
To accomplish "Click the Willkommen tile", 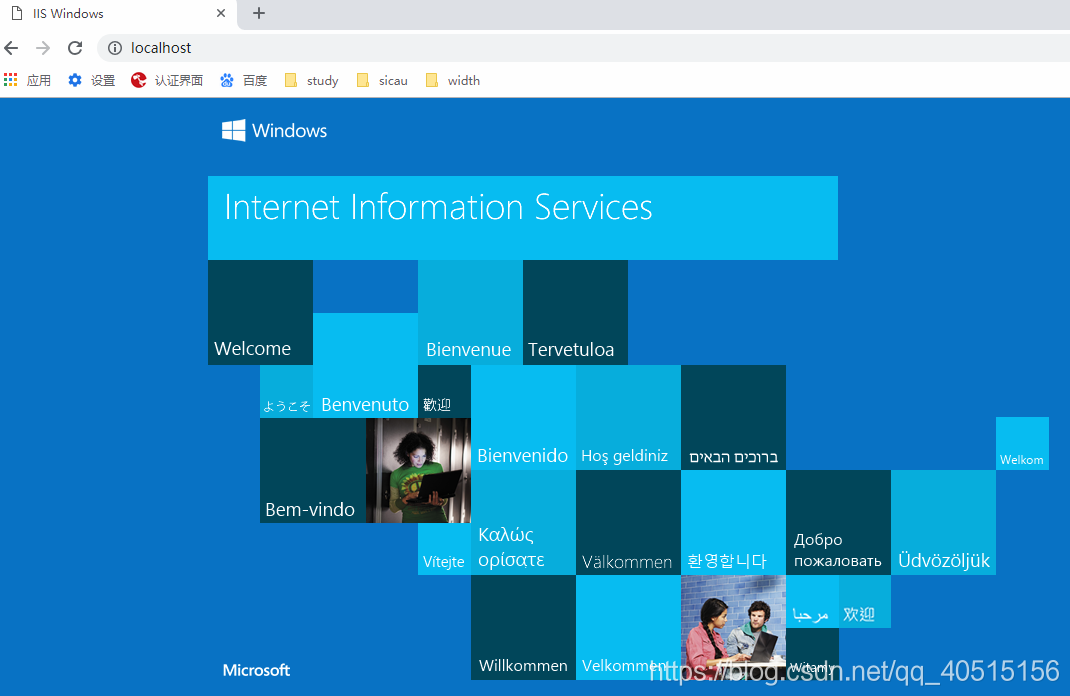I will tap(523, 628).
